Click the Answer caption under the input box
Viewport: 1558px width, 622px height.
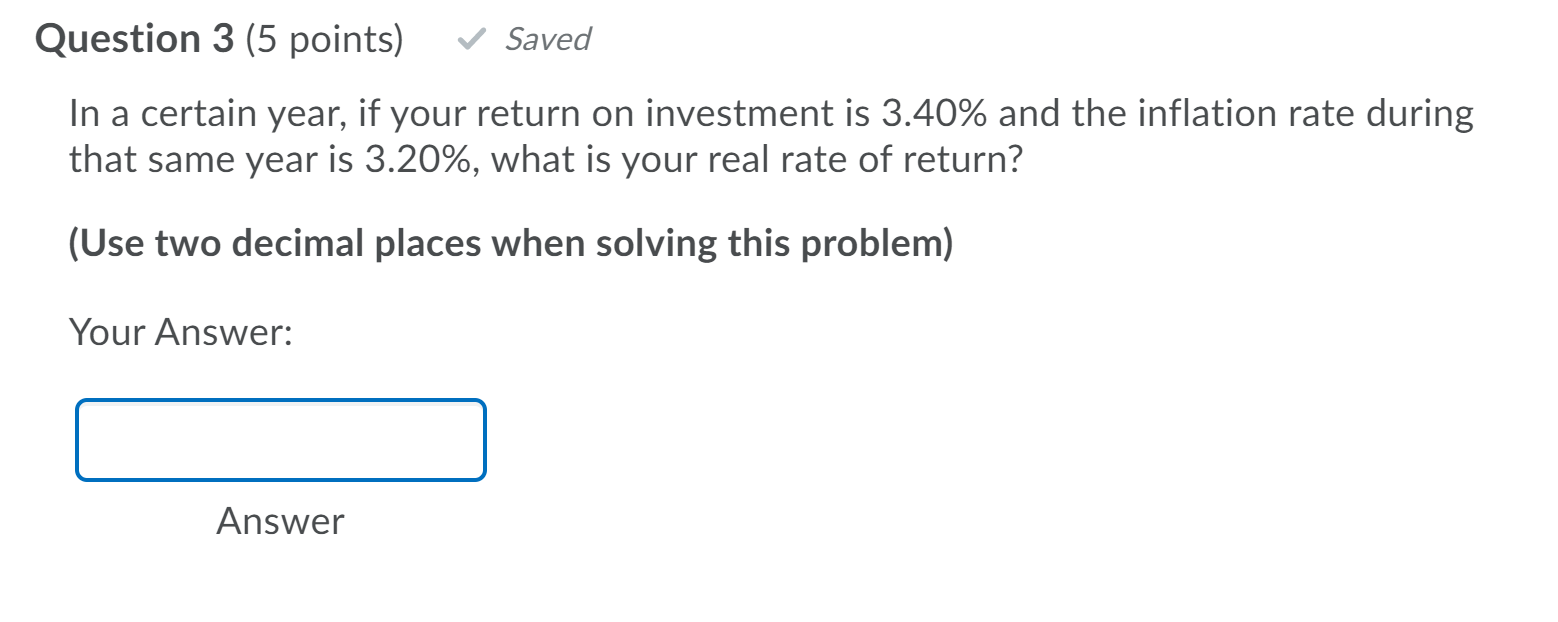(280, 520)
